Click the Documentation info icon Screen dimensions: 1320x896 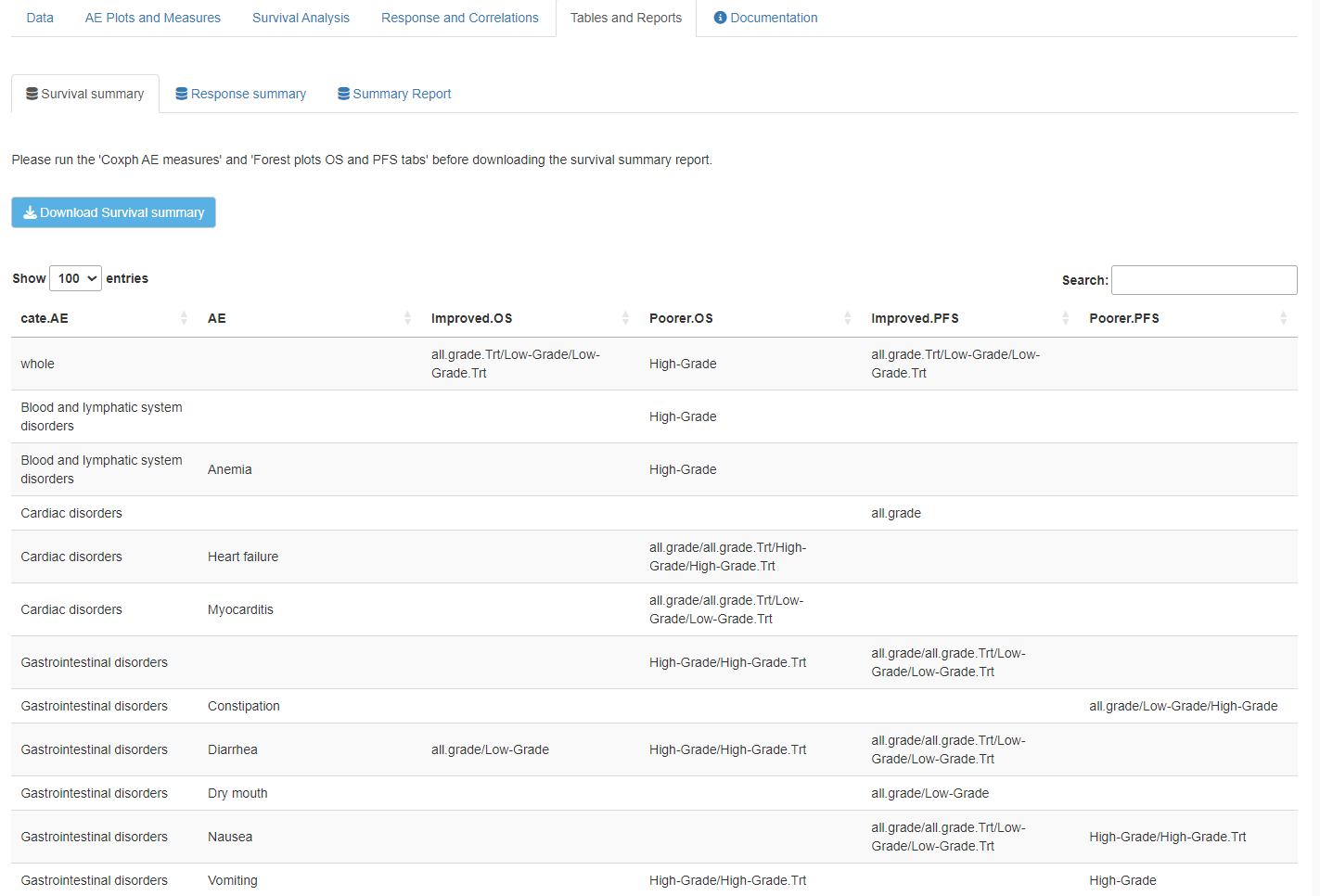720,18
